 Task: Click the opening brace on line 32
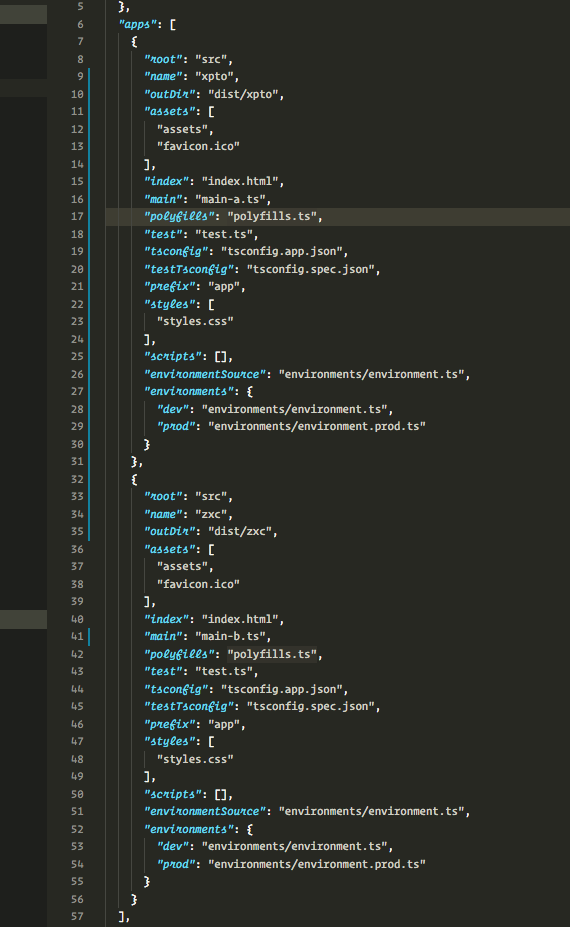[x=134, y=479]
